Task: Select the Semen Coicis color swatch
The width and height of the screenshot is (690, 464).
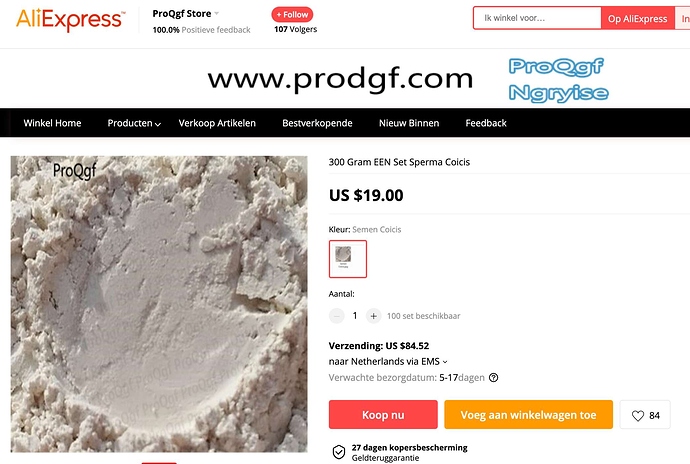Action: pyautogui.click(x=348, y=259)
